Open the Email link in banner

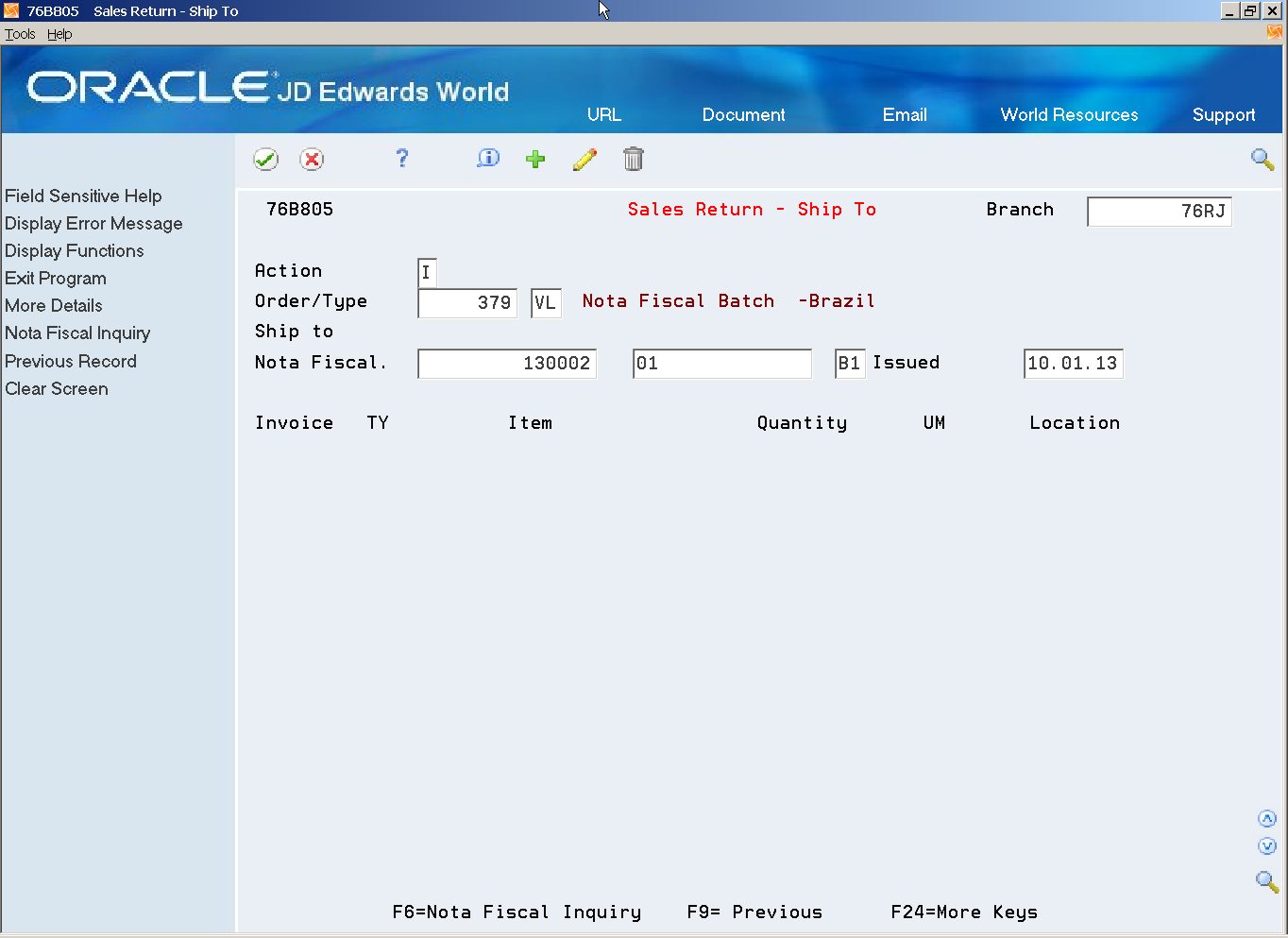[x=905, y=114]
